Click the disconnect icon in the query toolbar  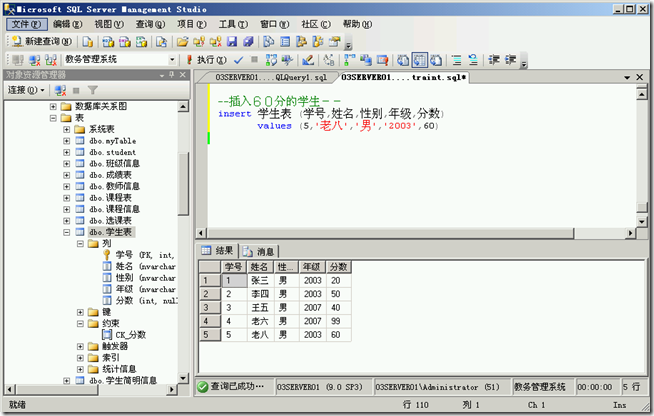[x=34, y=60]
